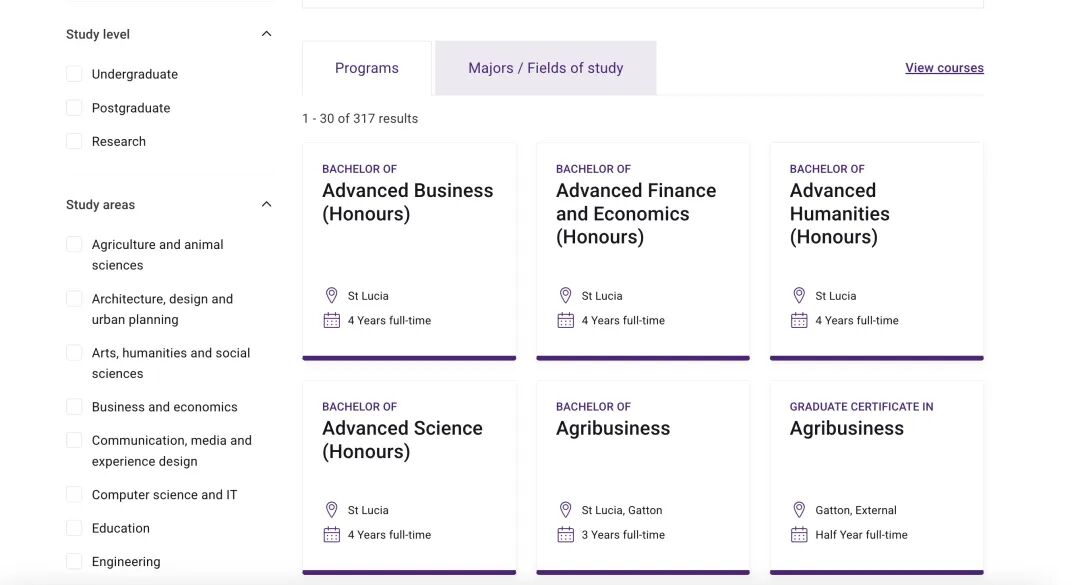Switch to the Majors / Fields of study tab
This screenshot has height=585, width=1080.
click(545, 68)
